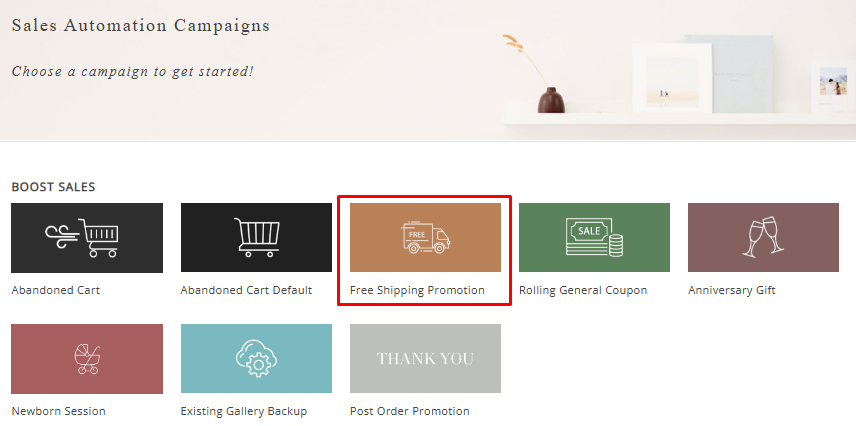Select the Post Order Promotion label
This screenshot has width=856, height=426.
tap(409, 411)
